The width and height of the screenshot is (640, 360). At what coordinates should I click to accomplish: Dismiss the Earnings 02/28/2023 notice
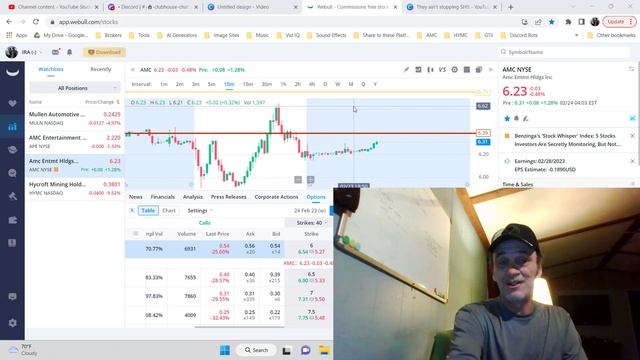[632, 161]
